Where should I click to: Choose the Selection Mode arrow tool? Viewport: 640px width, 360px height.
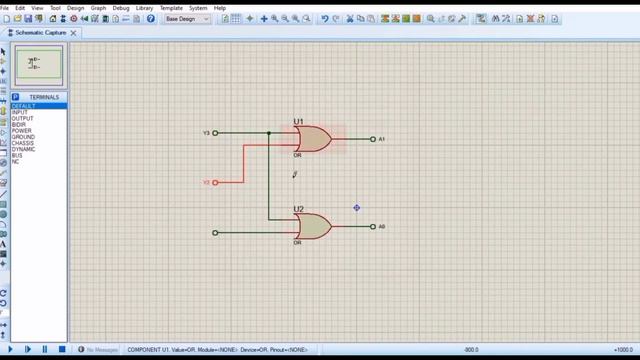tap(3, 51)
